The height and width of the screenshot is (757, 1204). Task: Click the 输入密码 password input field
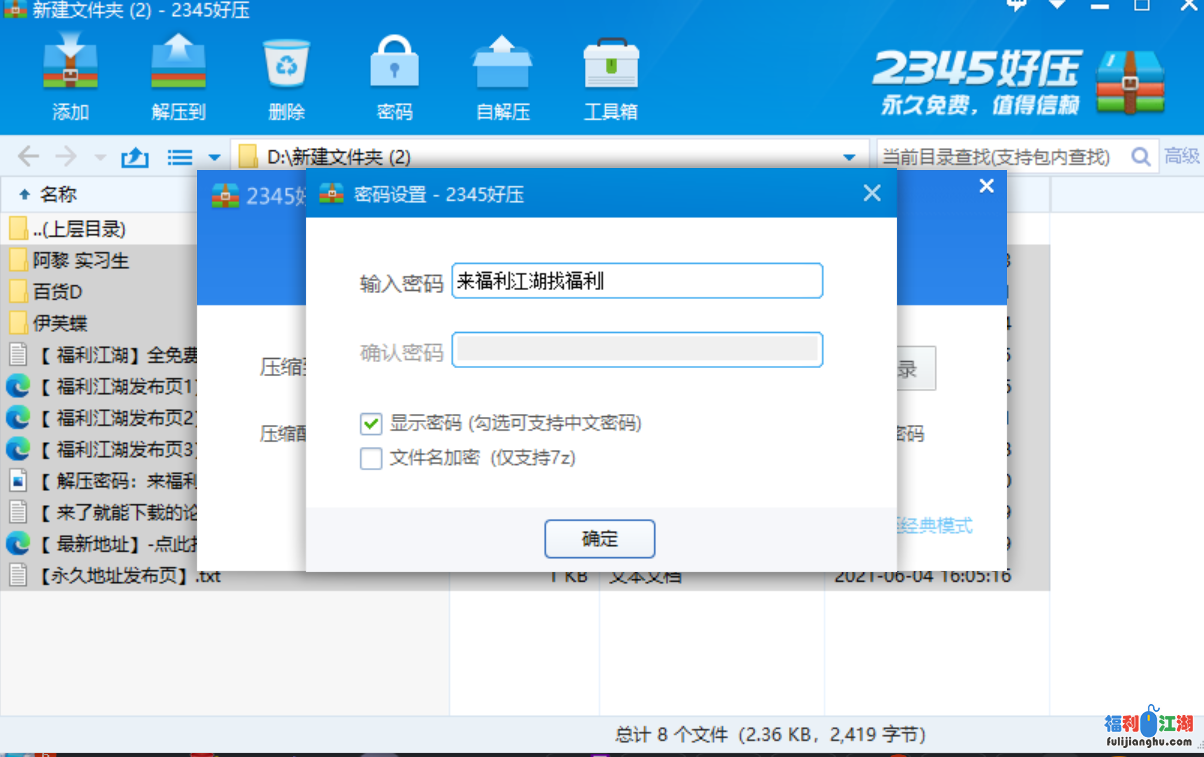pos(637,282)
